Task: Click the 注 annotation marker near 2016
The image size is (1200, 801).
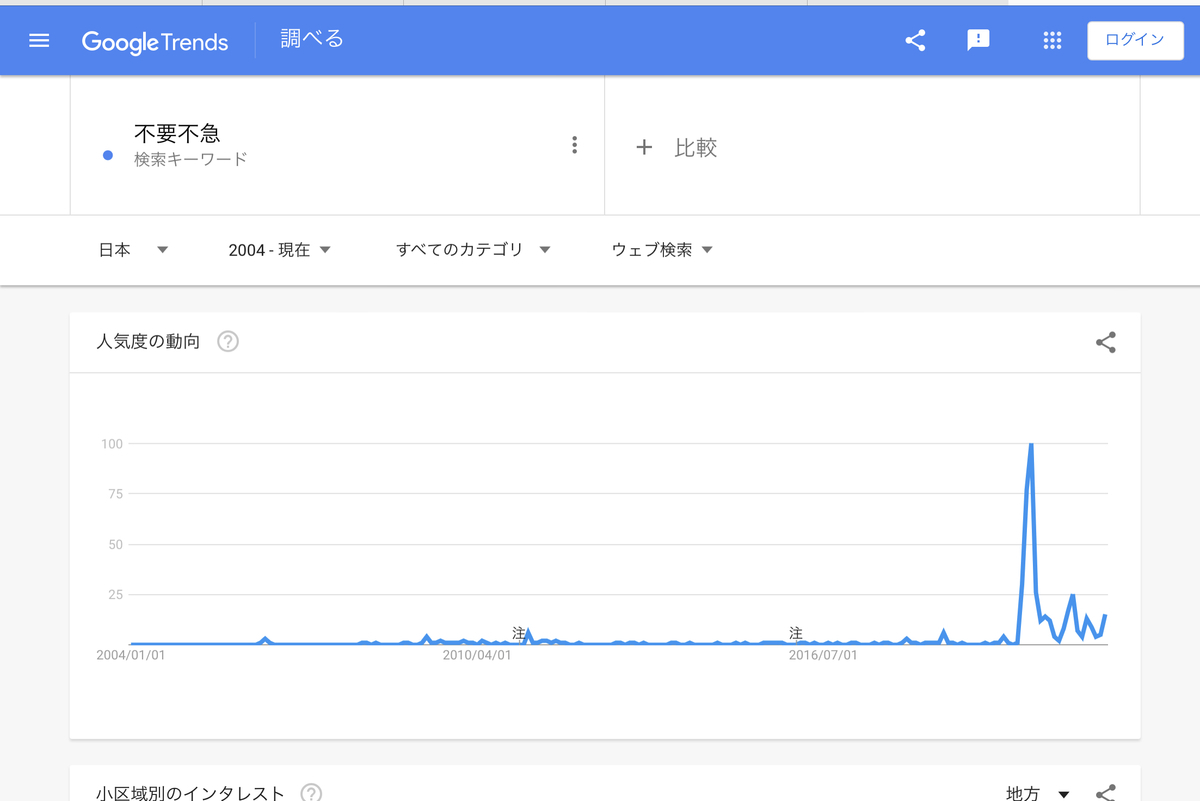Action: coord(795,633)
